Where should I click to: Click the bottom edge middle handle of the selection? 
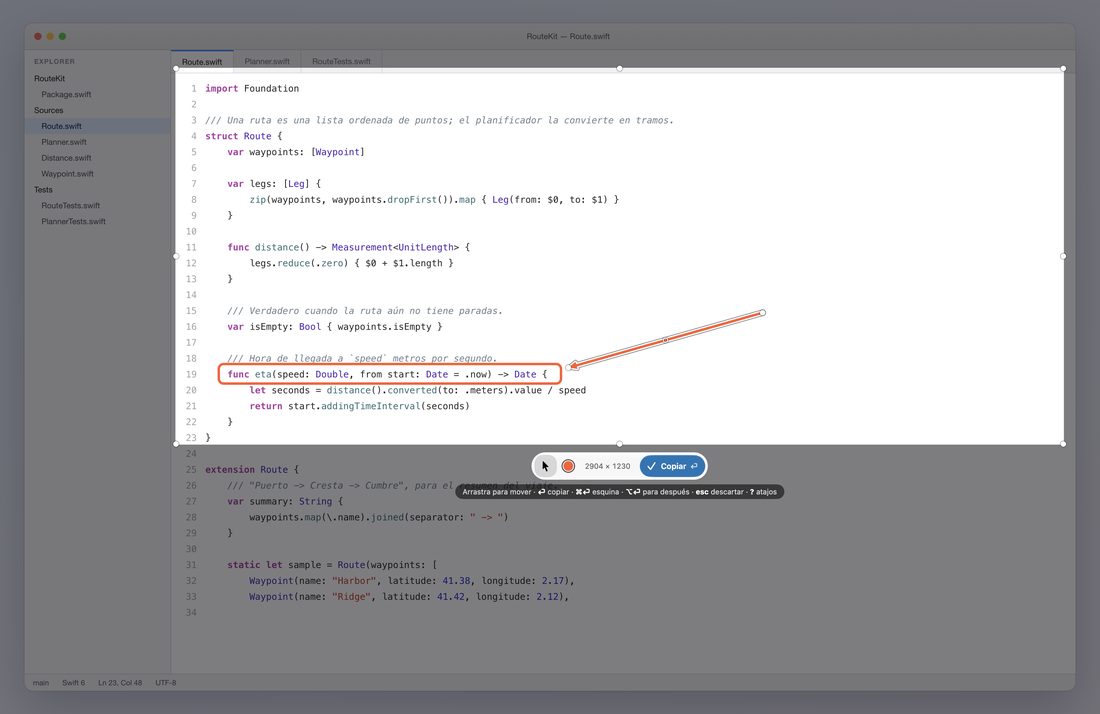619,444
